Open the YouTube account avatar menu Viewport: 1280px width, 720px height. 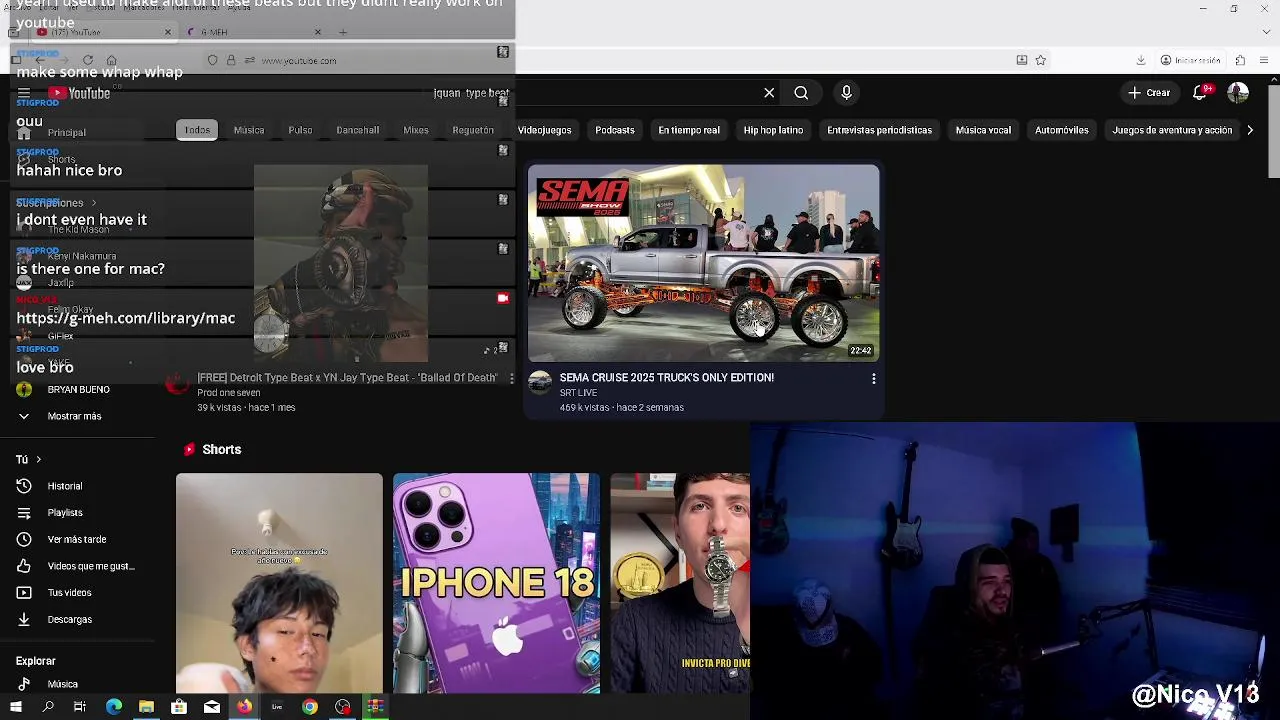[1238, 93]
